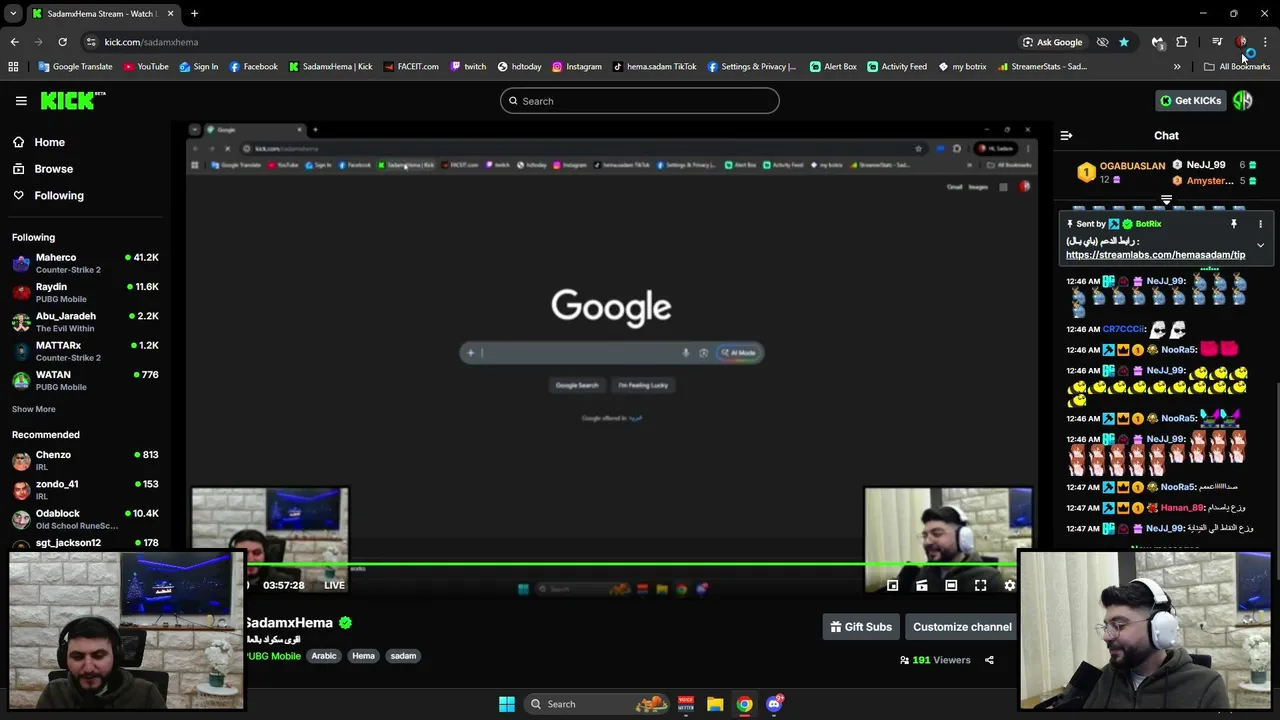Reload the page
The width and height of the screenshot is (1280, 720).
(x=62, y=42)
